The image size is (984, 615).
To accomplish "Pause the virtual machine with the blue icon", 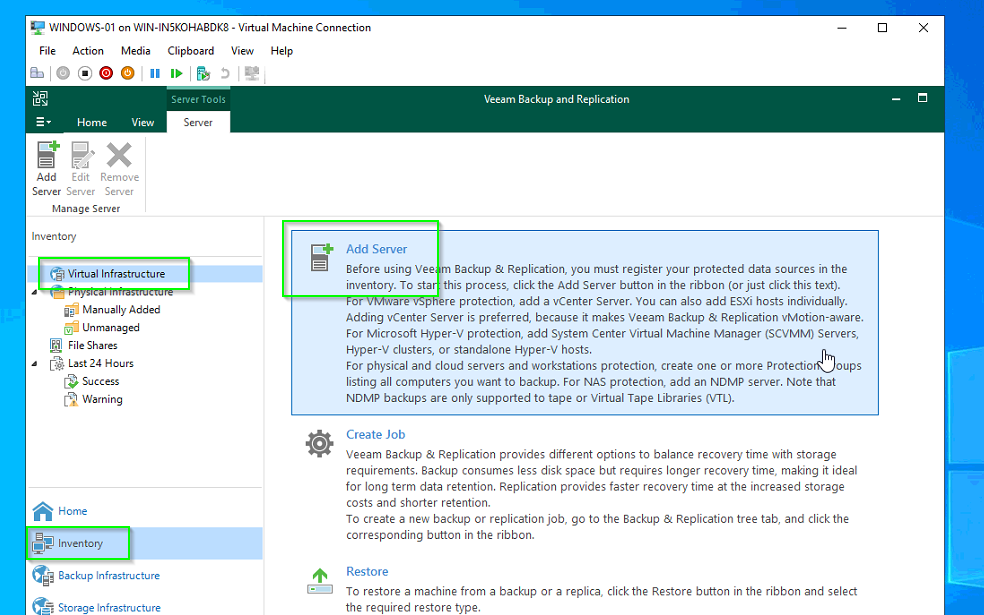I will 155,73.
